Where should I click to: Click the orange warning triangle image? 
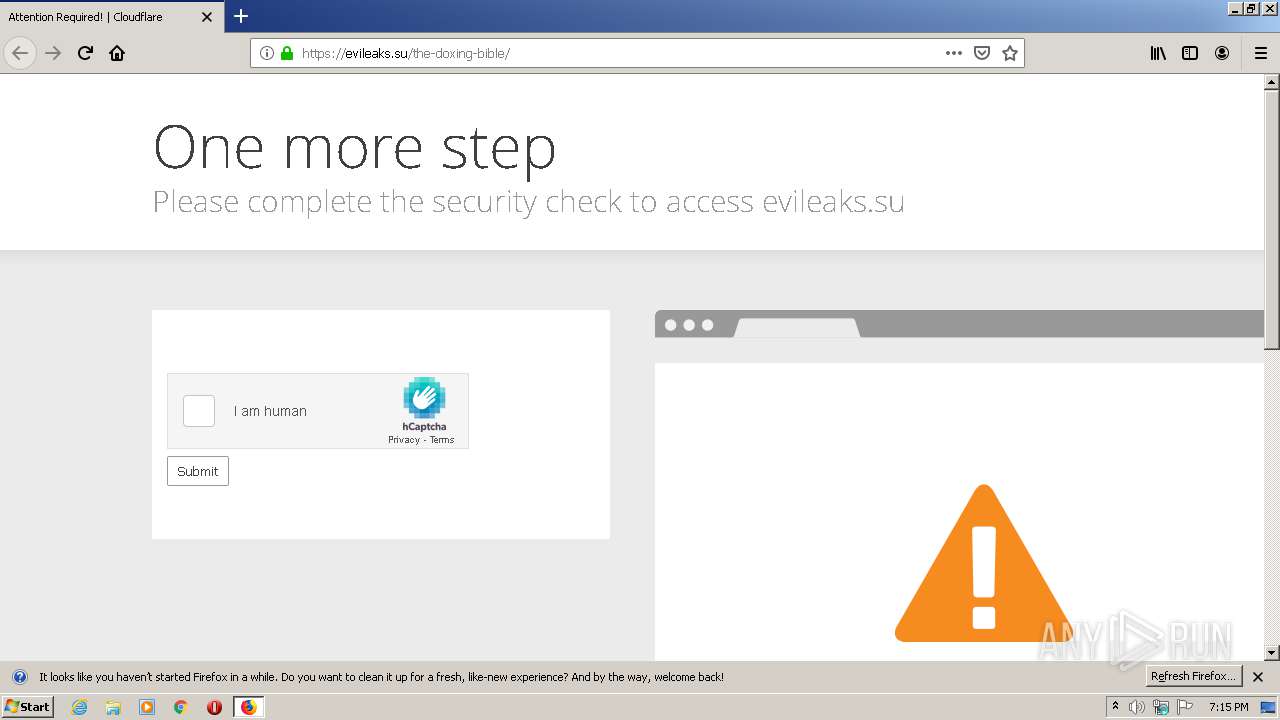pyautogui.click(x=984, y=563)
